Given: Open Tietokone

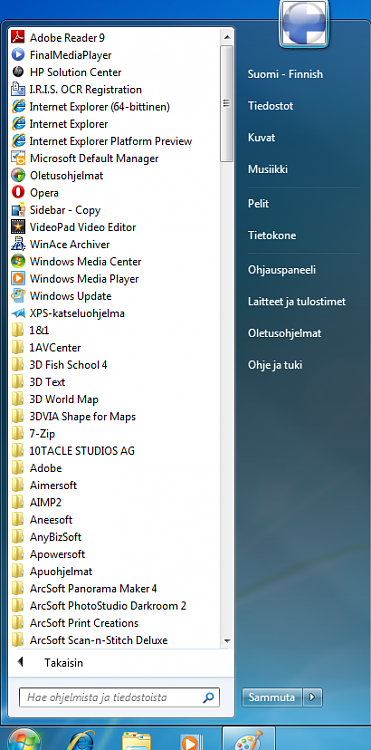Looking at the screenshot, I should tap(272, 235).
